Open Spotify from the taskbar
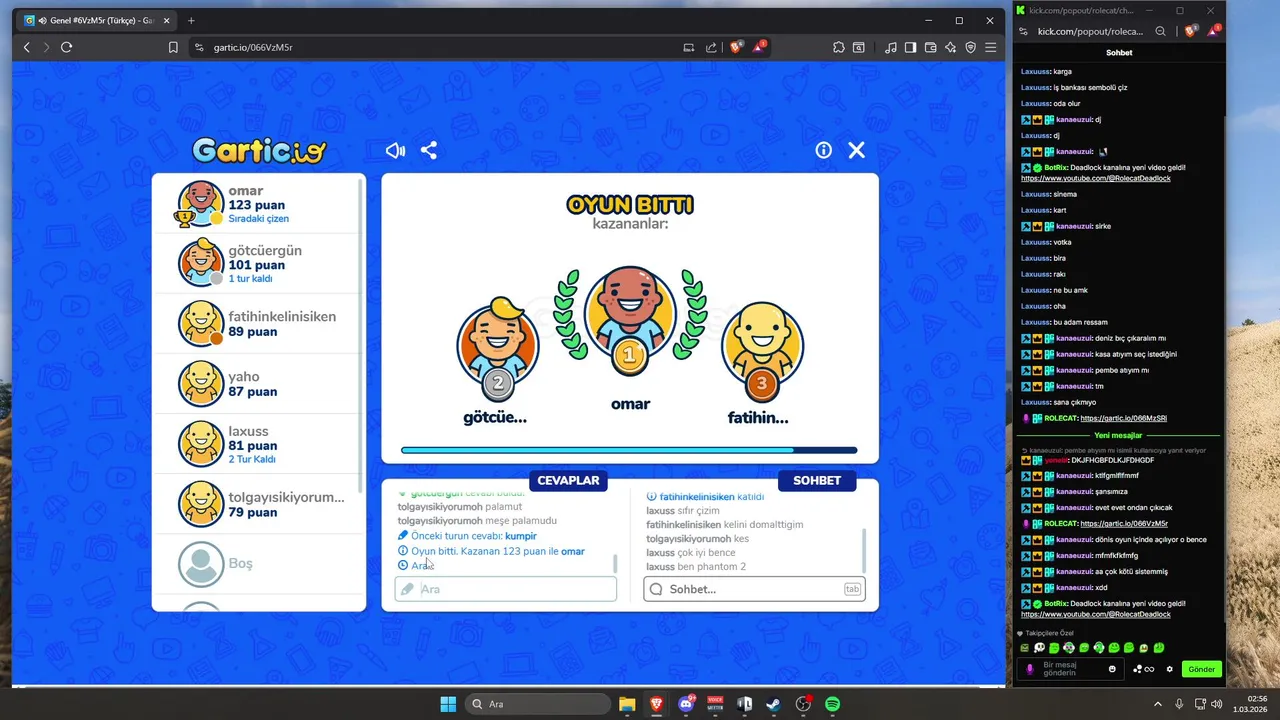Viewport: 1280px width, 720px height. tap(832, 704)
